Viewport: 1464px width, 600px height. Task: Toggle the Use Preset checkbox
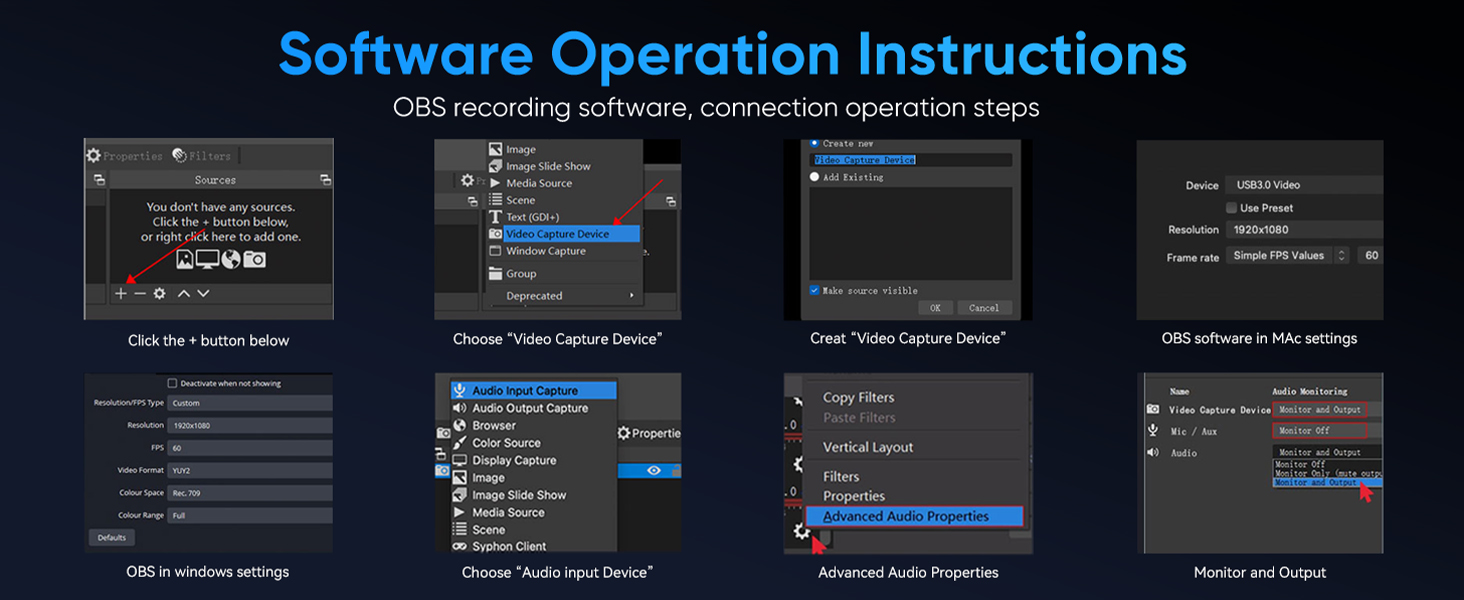click(1232, 208)
